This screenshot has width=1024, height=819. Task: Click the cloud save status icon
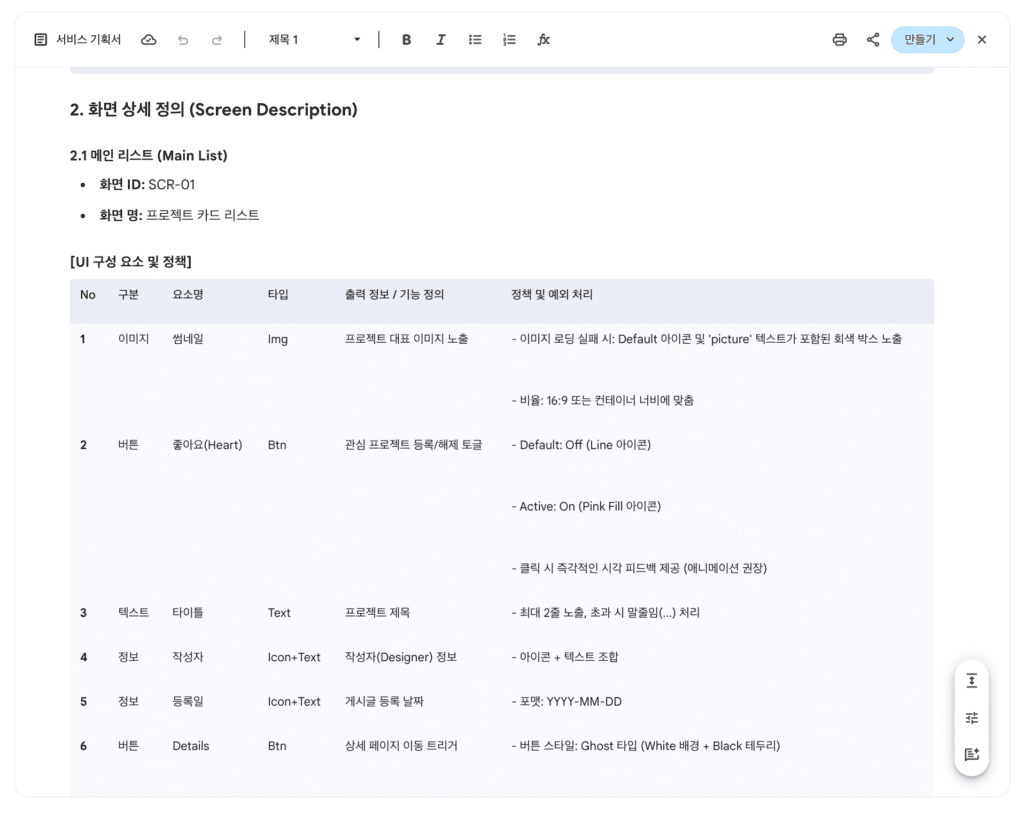coord(149,40)
